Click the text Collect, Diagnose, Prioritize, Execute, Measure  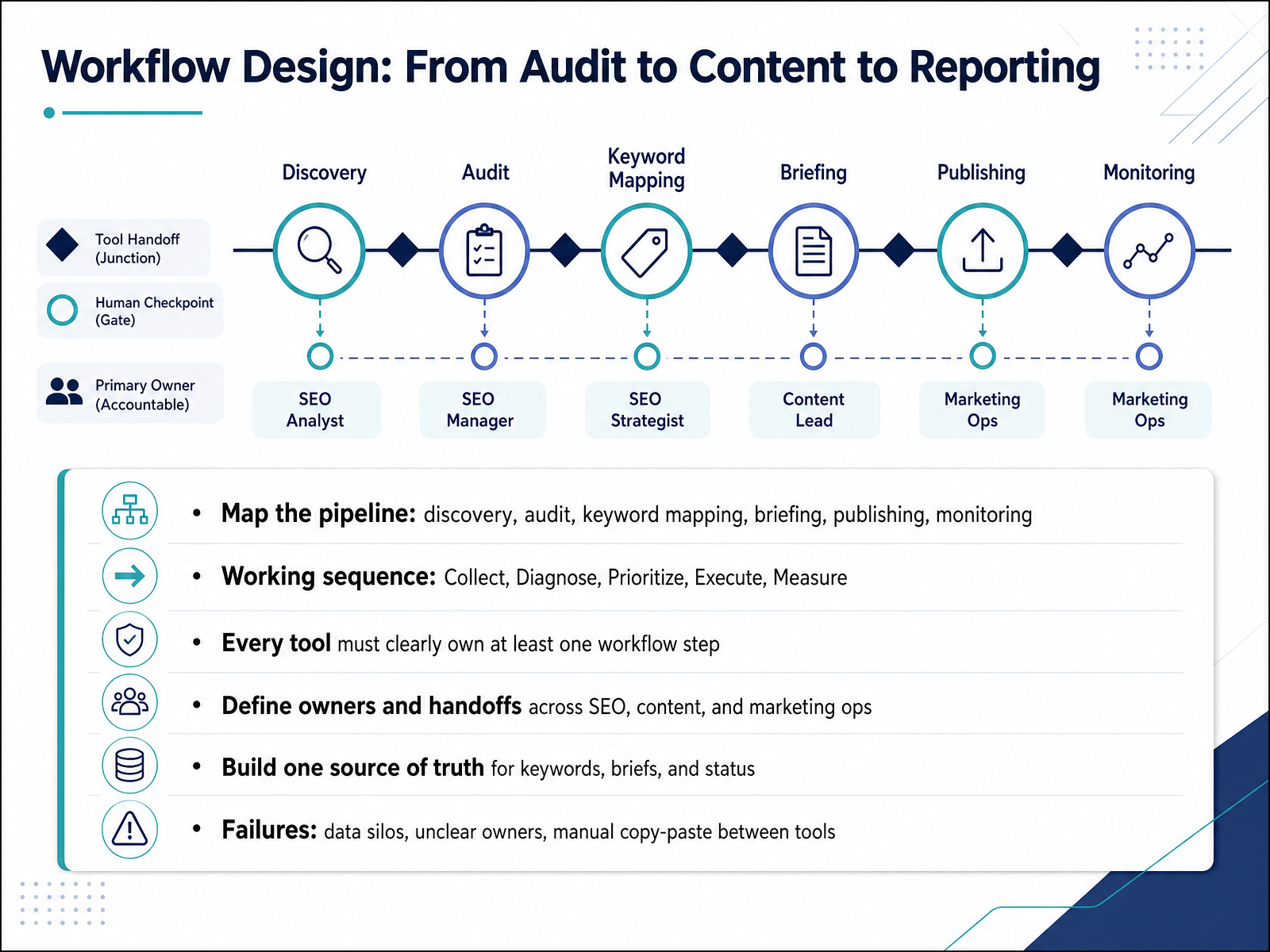coord(645,578)
